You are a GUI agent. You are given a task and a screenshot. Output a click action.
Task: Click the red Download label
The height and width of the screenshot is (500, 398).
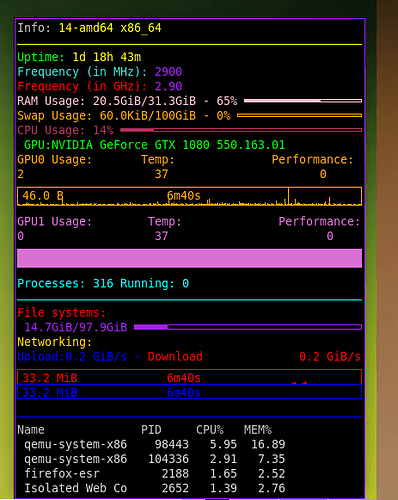[x=175, y=357]
